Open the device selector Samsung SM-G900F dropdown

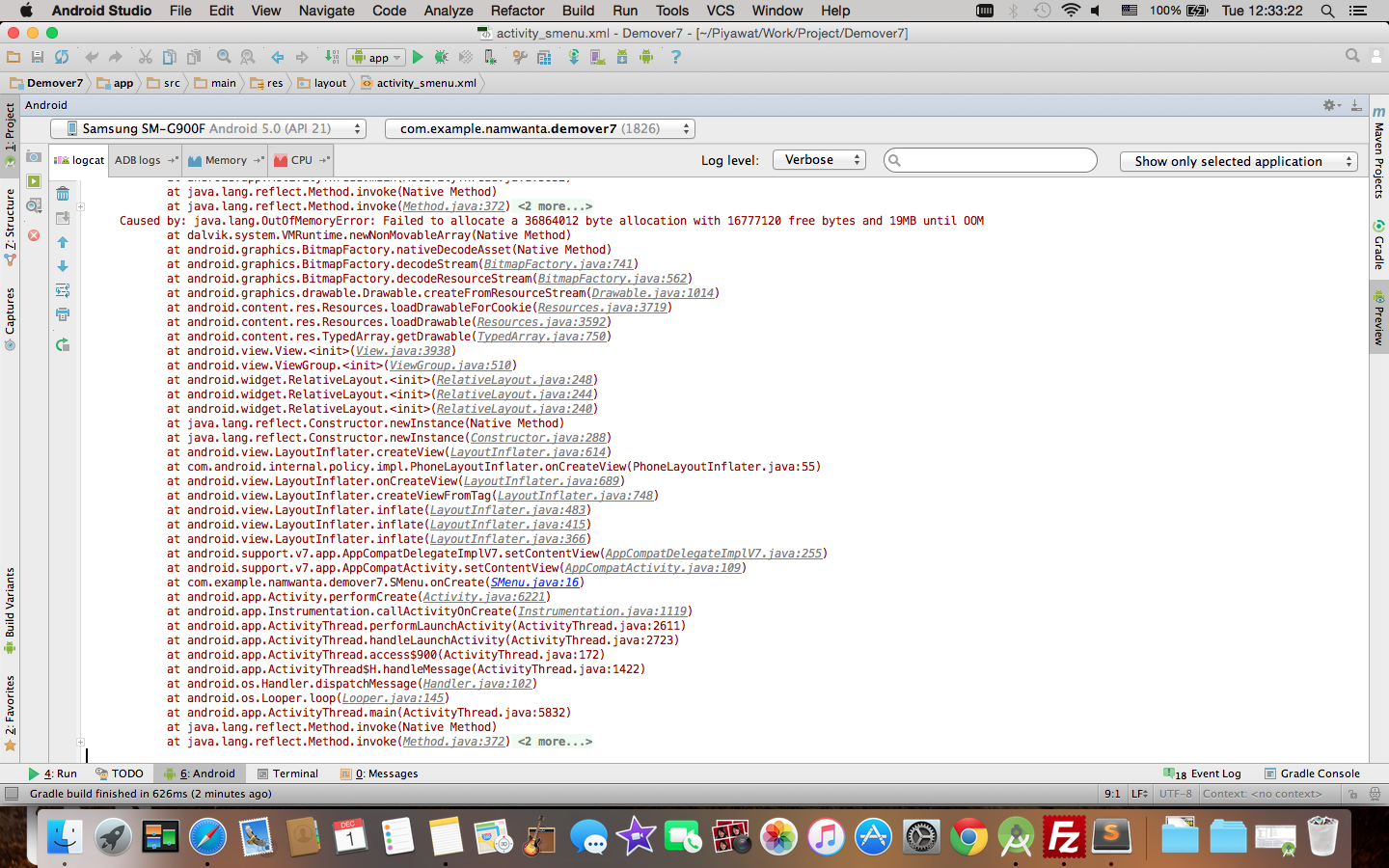pos(208,128)
